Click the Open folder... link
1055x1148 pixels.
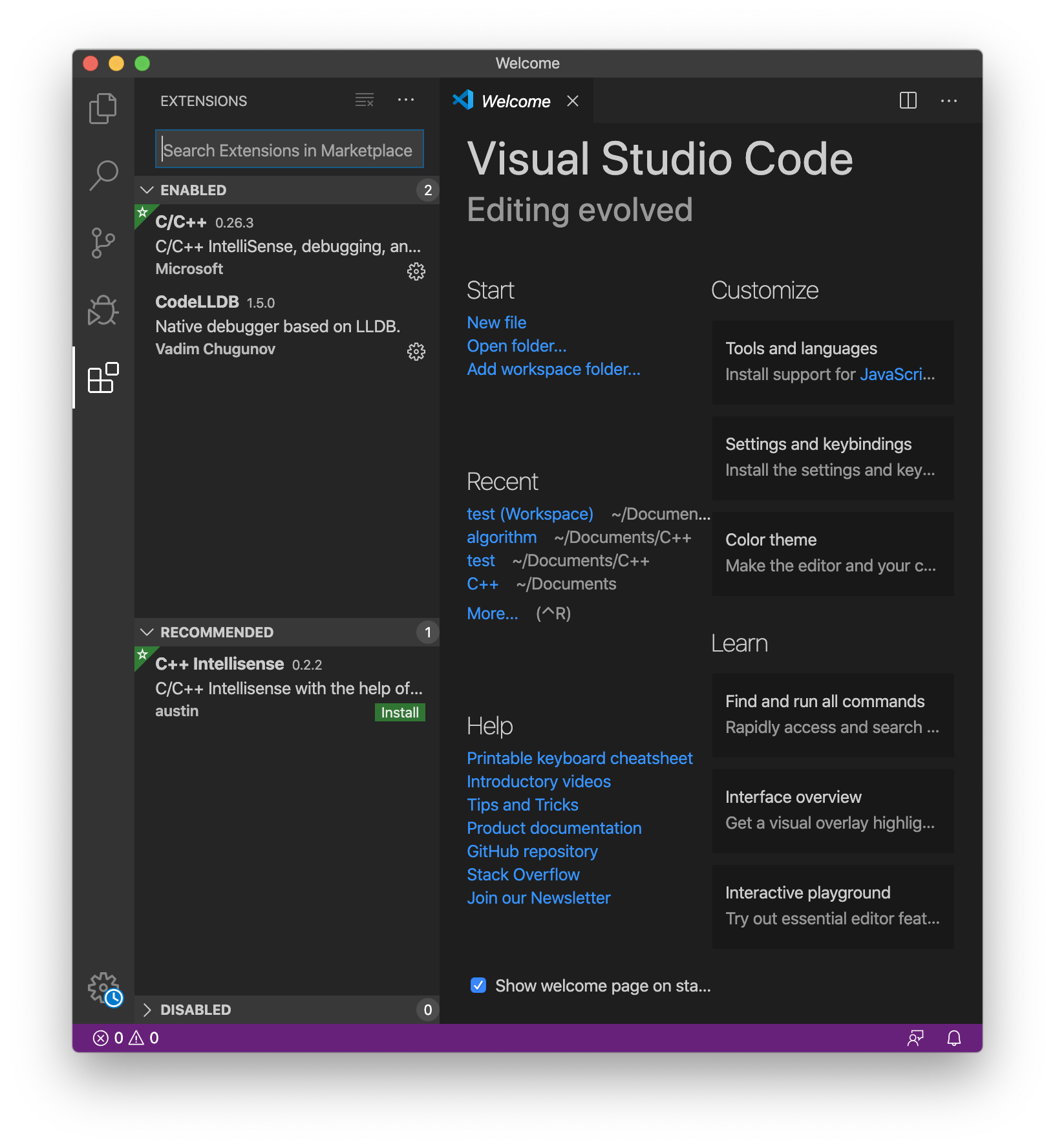coord(517,346)
